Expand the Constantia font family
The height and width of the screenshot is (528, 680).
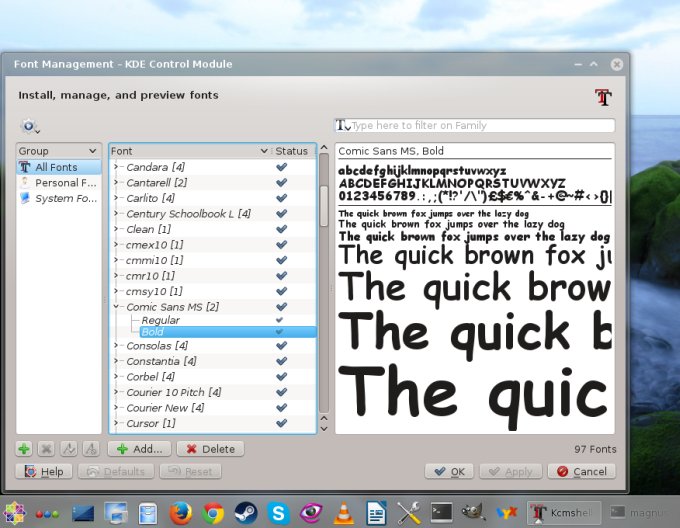pyautogui.click(x=116, y=361)
